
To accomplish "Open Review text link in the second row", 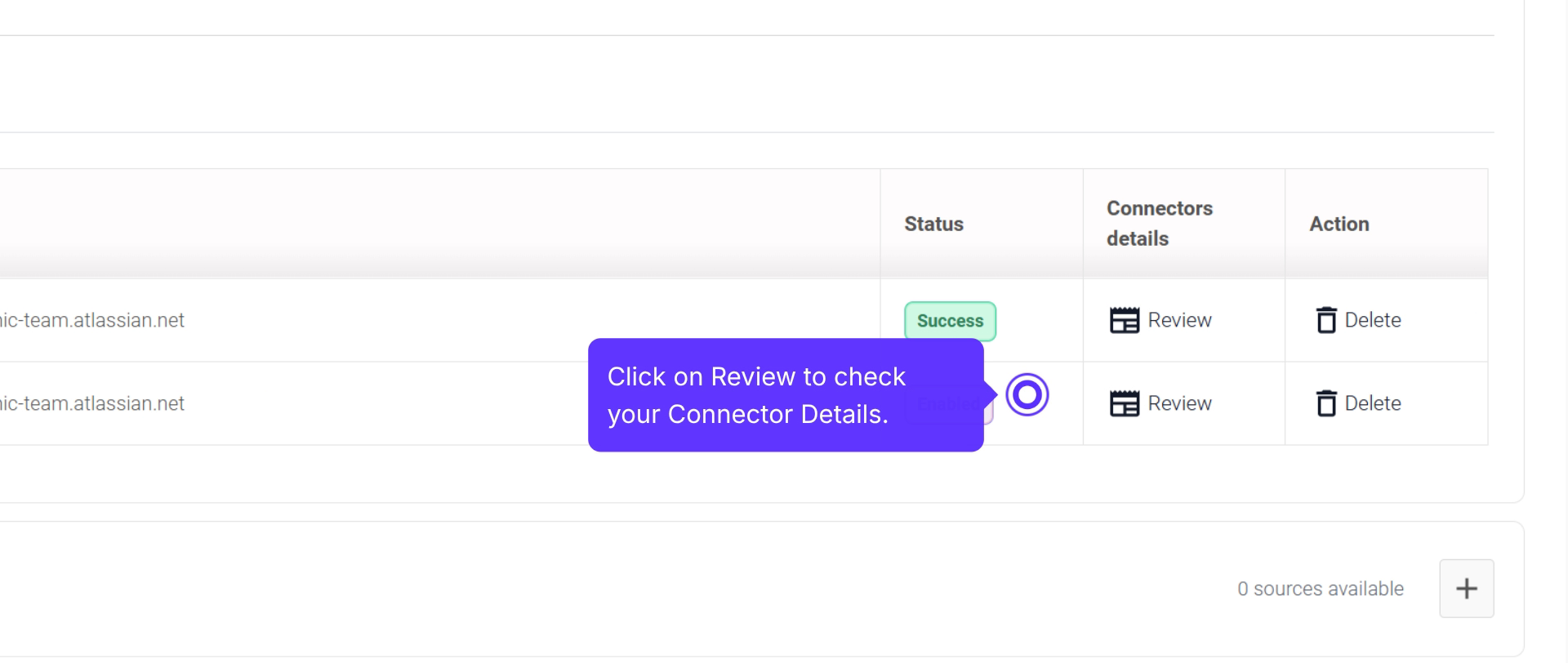I will (x=1179, y=403).
